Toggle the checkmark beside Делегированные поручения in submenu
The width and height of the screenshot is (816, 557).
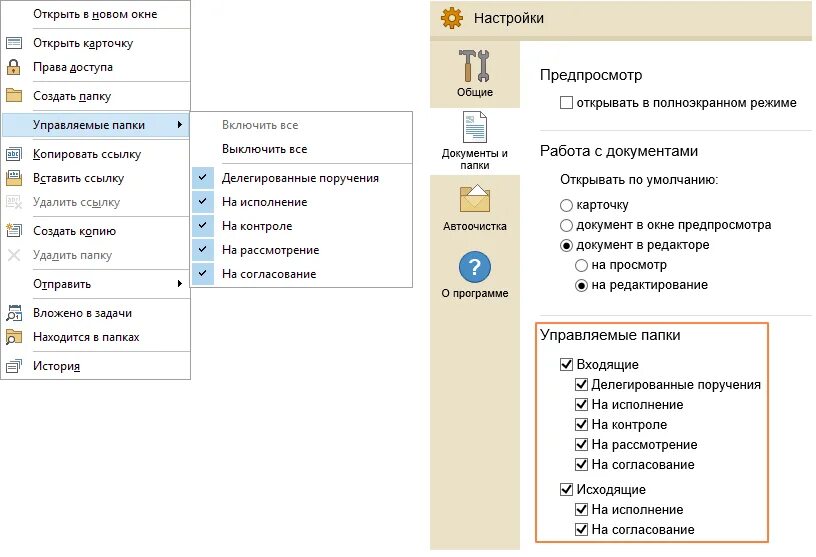(203, 178)
